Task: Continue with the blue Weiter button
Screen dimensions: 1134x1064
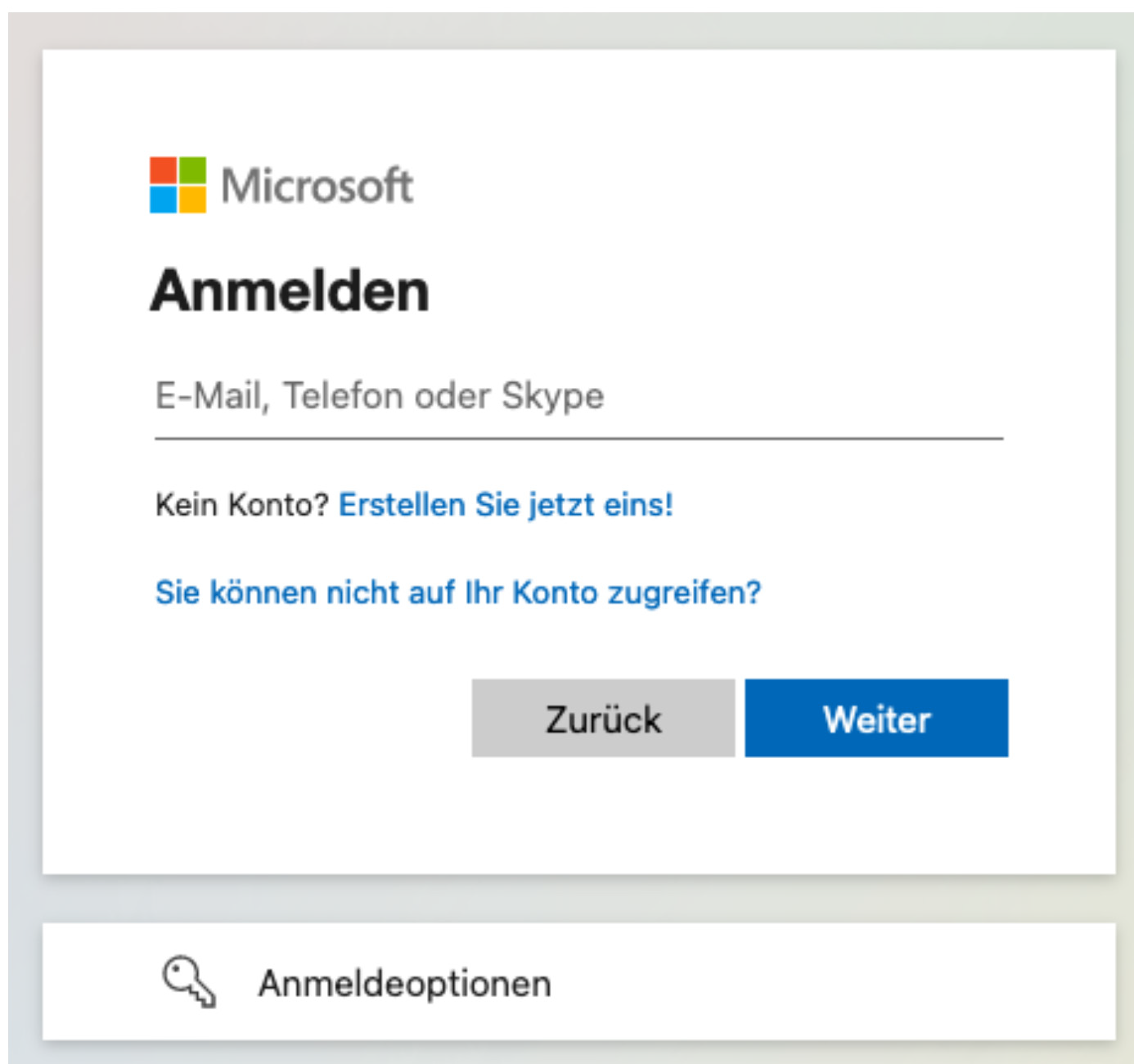Action: (876, 718)
